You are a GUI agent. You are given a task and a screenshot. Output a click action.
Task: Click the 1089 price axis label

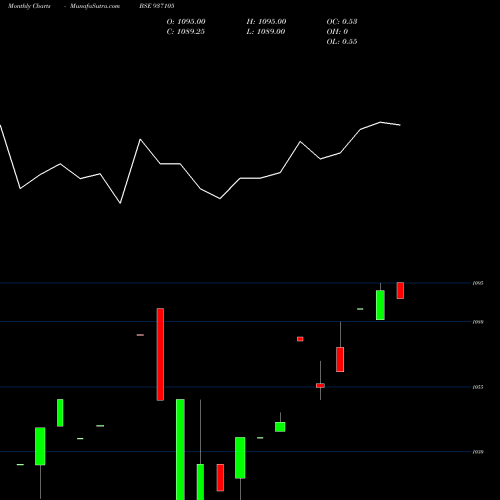click(x=478, y=322)
